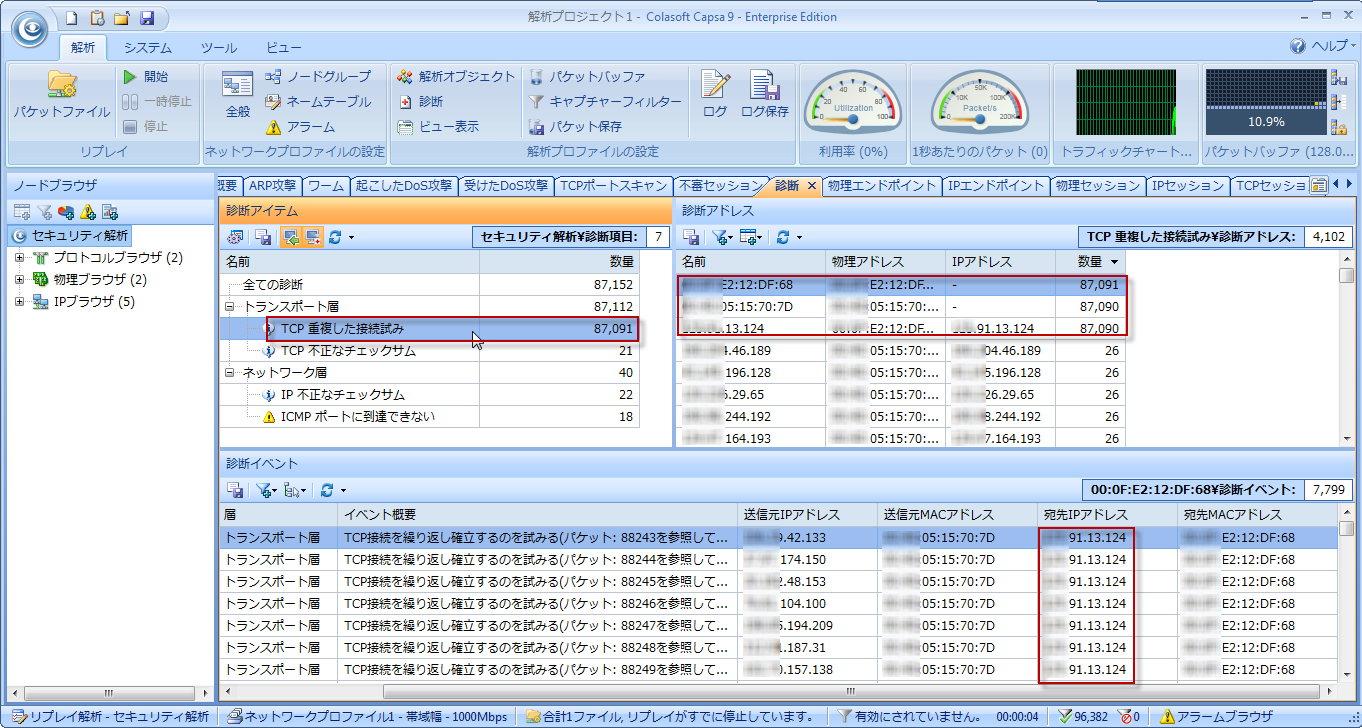Expand the IPブラウザ tree node
Viewport: 1362px width, 728px height.
click(20, 302)
